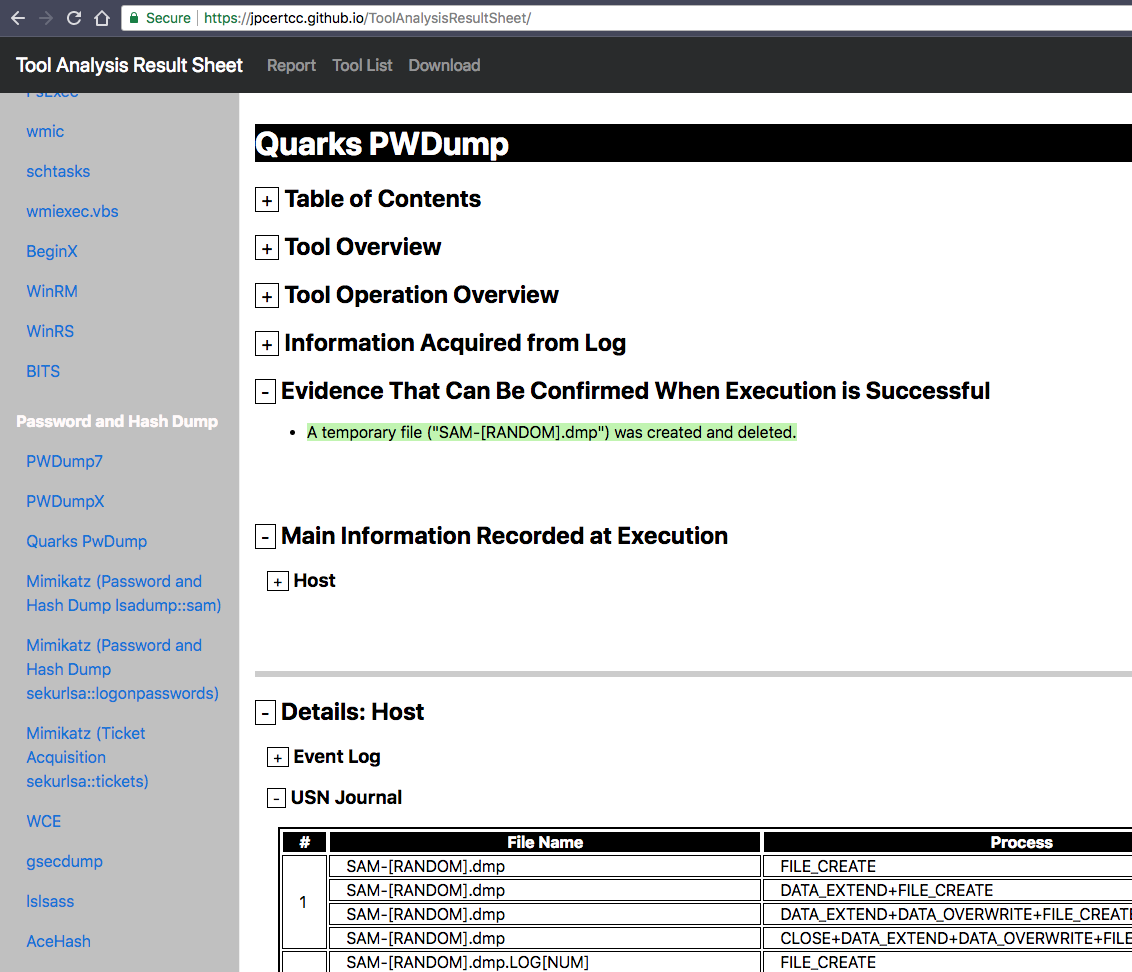Collapse Evidence That Can Be Confirmed section
1132x972 pixels.
point(265,393)
